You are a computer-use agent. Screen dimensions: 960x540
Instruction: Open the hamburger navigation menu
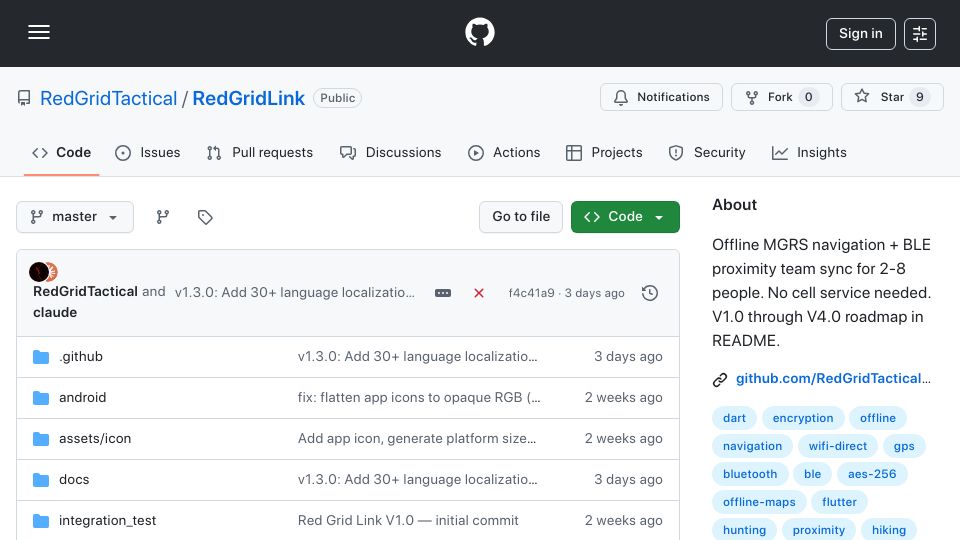(x=39, y=32)
